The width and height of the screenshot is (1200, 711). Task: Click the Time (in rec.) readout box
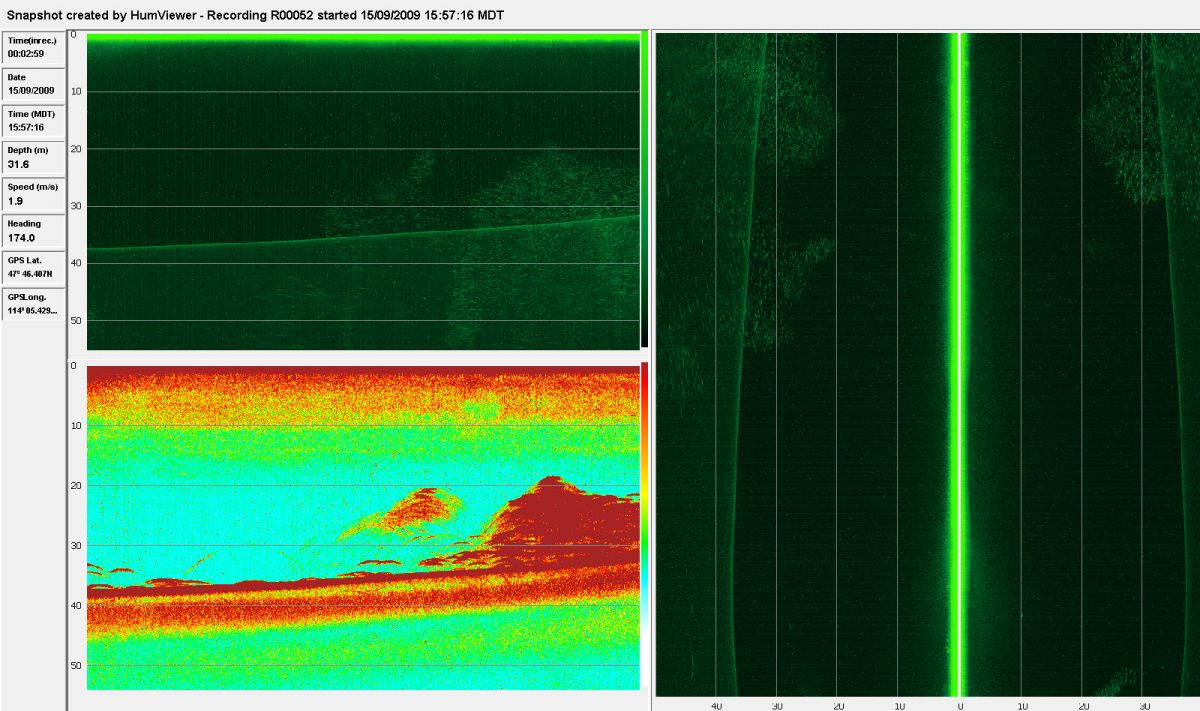[x=33, y=47]
